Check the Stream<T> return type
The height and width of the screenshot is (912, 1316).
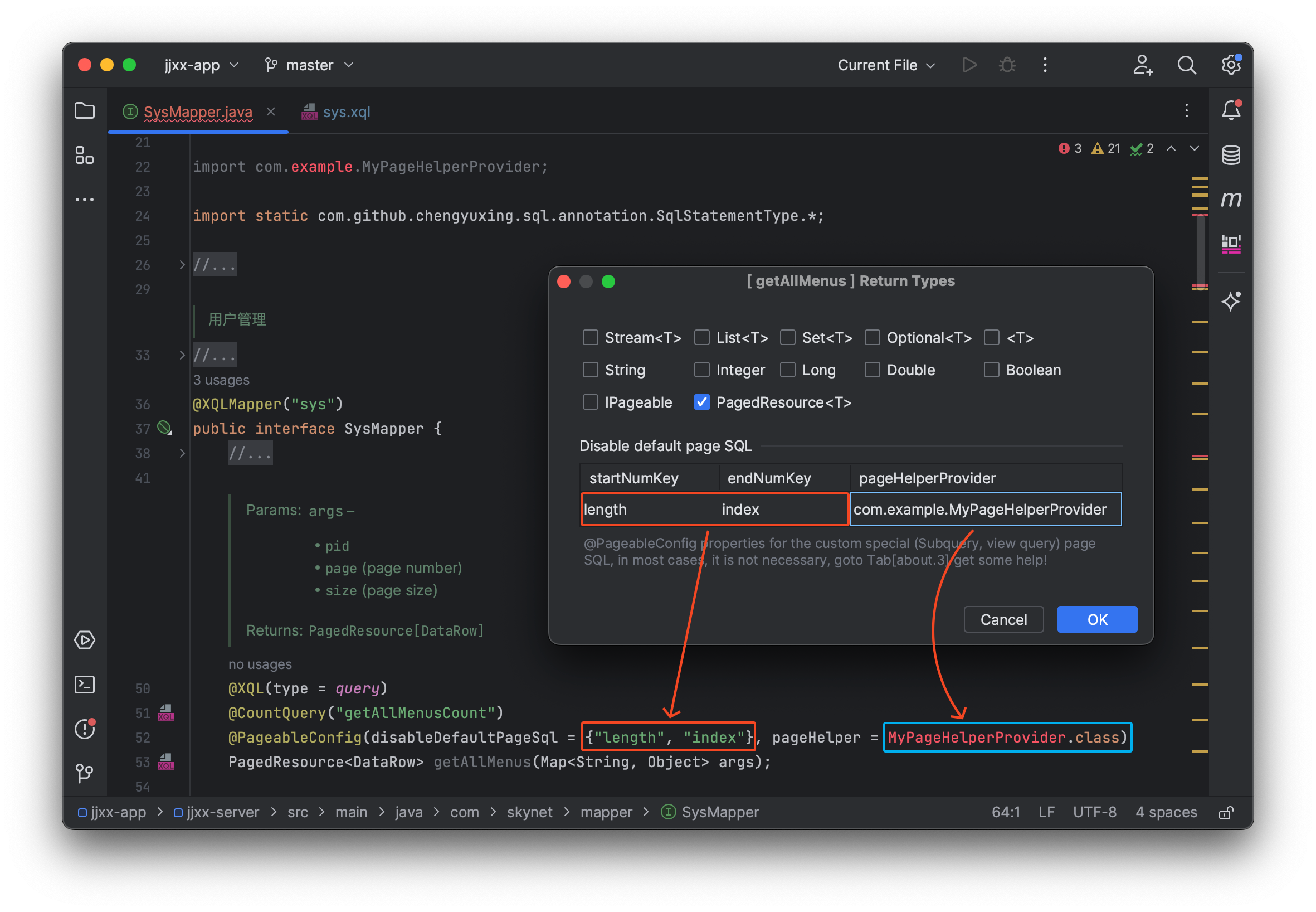point(590,338)
